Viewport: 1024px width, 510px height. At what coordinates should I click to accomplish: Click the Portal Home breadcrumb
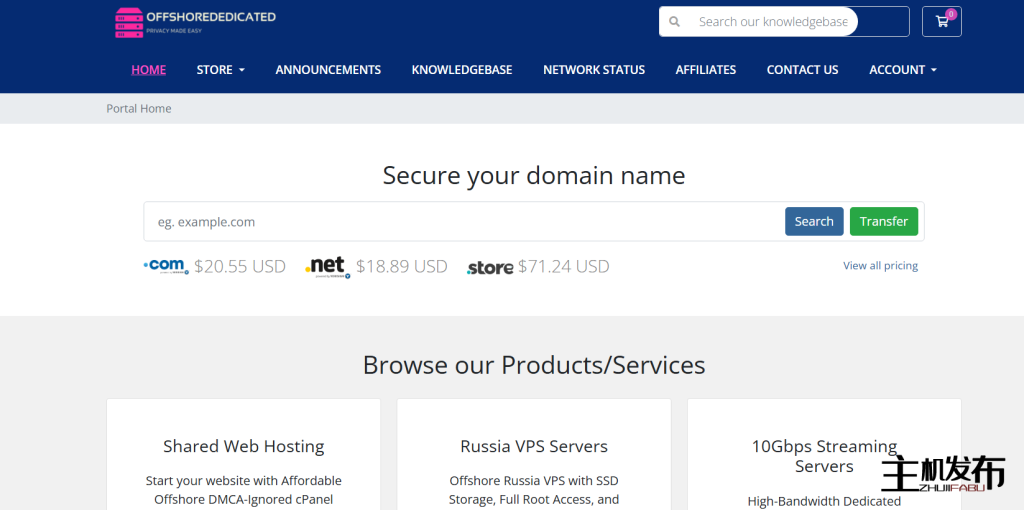point(139,109)
